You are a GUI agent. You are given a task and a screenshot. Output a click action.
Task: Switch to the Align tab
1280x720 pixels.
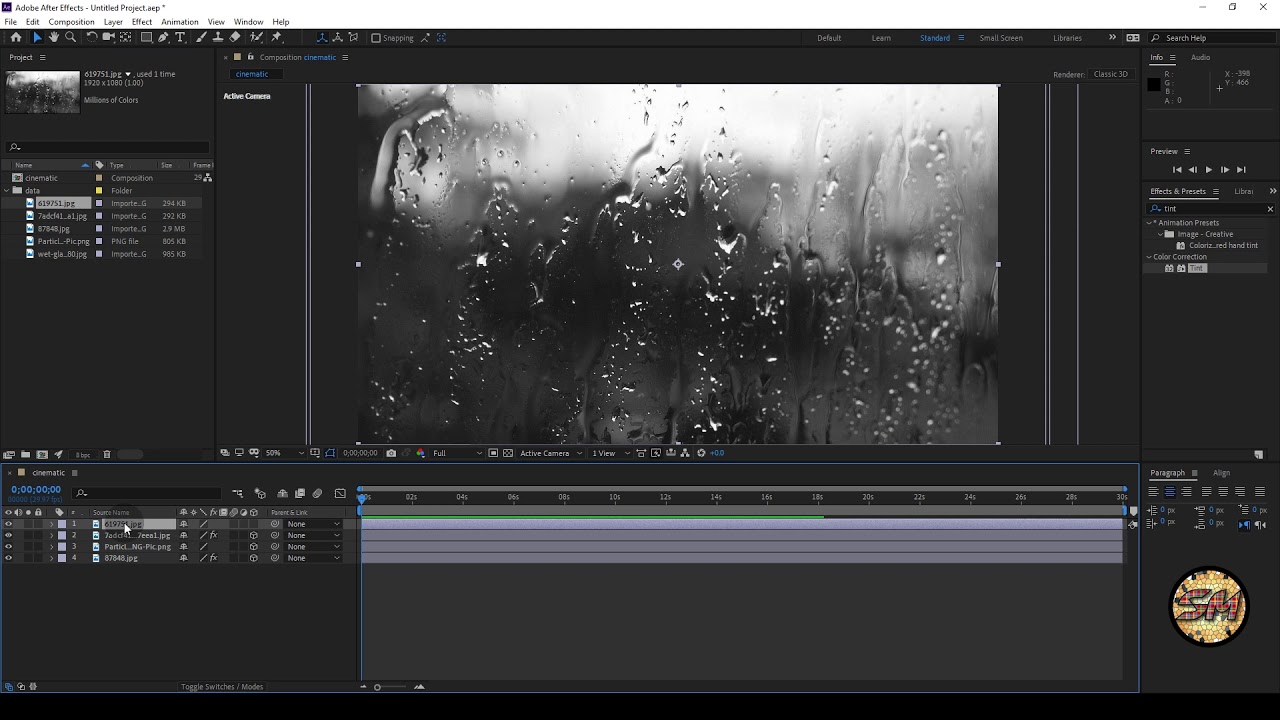pyautogui.click(x=1221, y=473)
